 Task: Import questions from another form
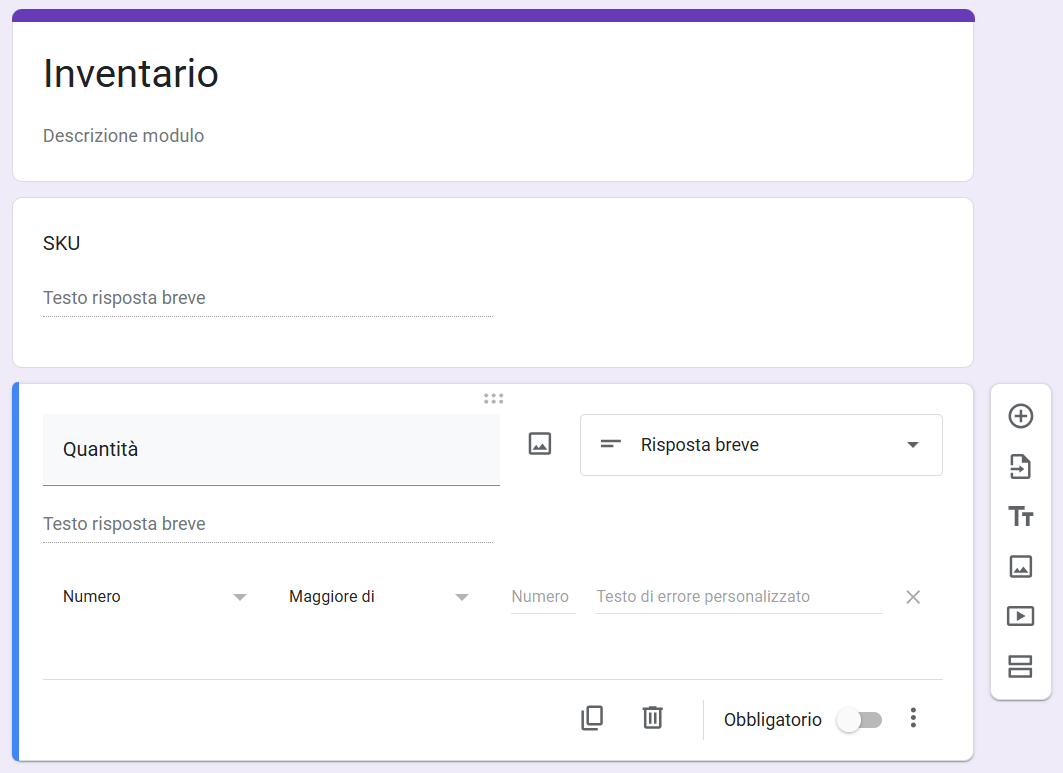coord(1020,466)
